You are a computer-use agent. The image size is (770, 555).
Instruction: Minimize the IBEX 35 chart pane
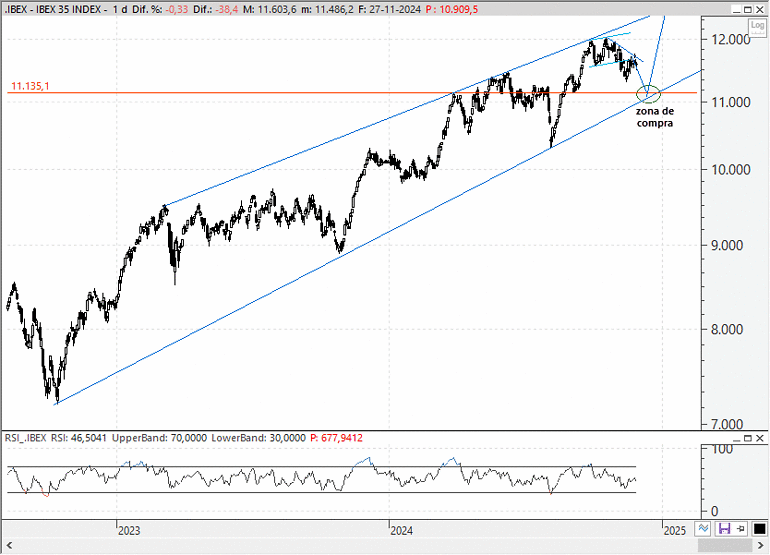click(x=736, y=9)
